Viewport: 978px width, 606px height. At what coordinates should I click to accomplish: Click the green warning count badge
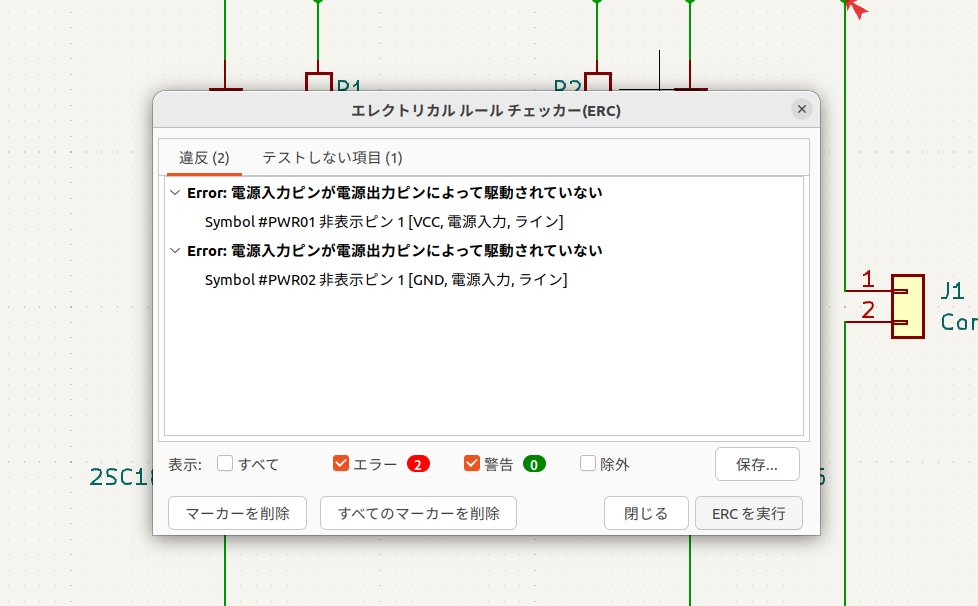[534, 464]
